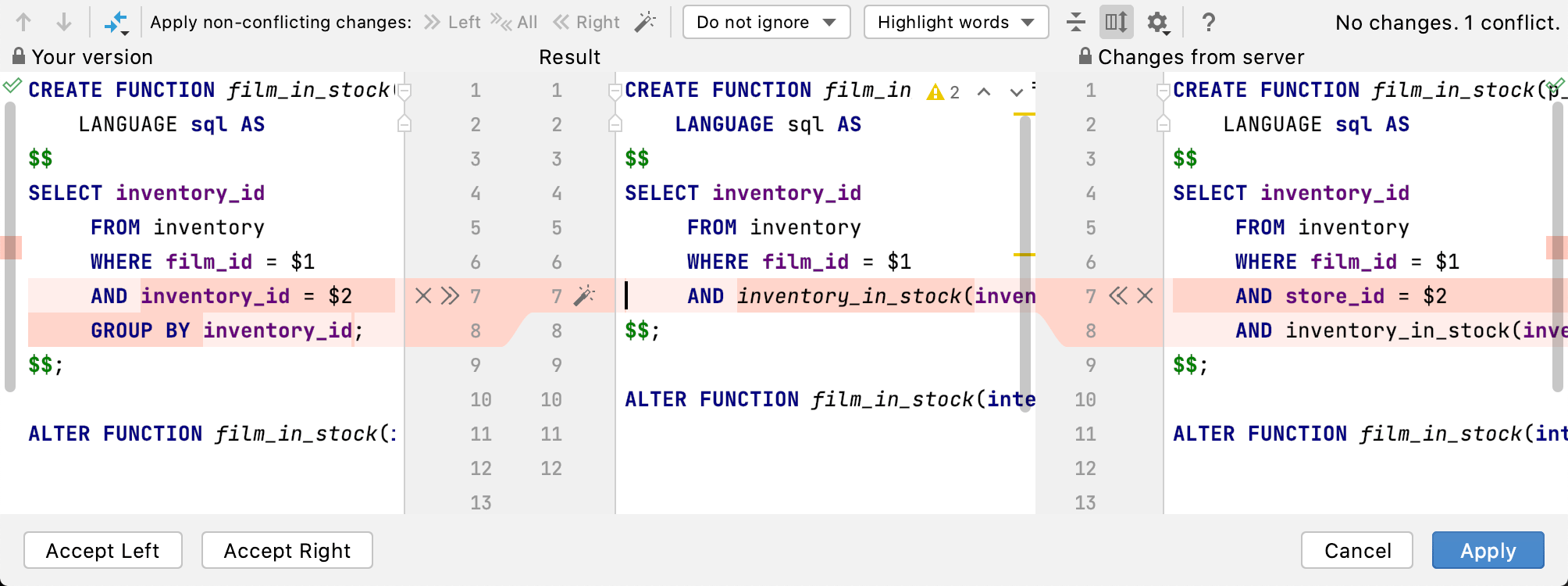This screenshot has width=1568, height=586.
Task: Apply All non-conflicting changes
Action: [x=515, y=23]
